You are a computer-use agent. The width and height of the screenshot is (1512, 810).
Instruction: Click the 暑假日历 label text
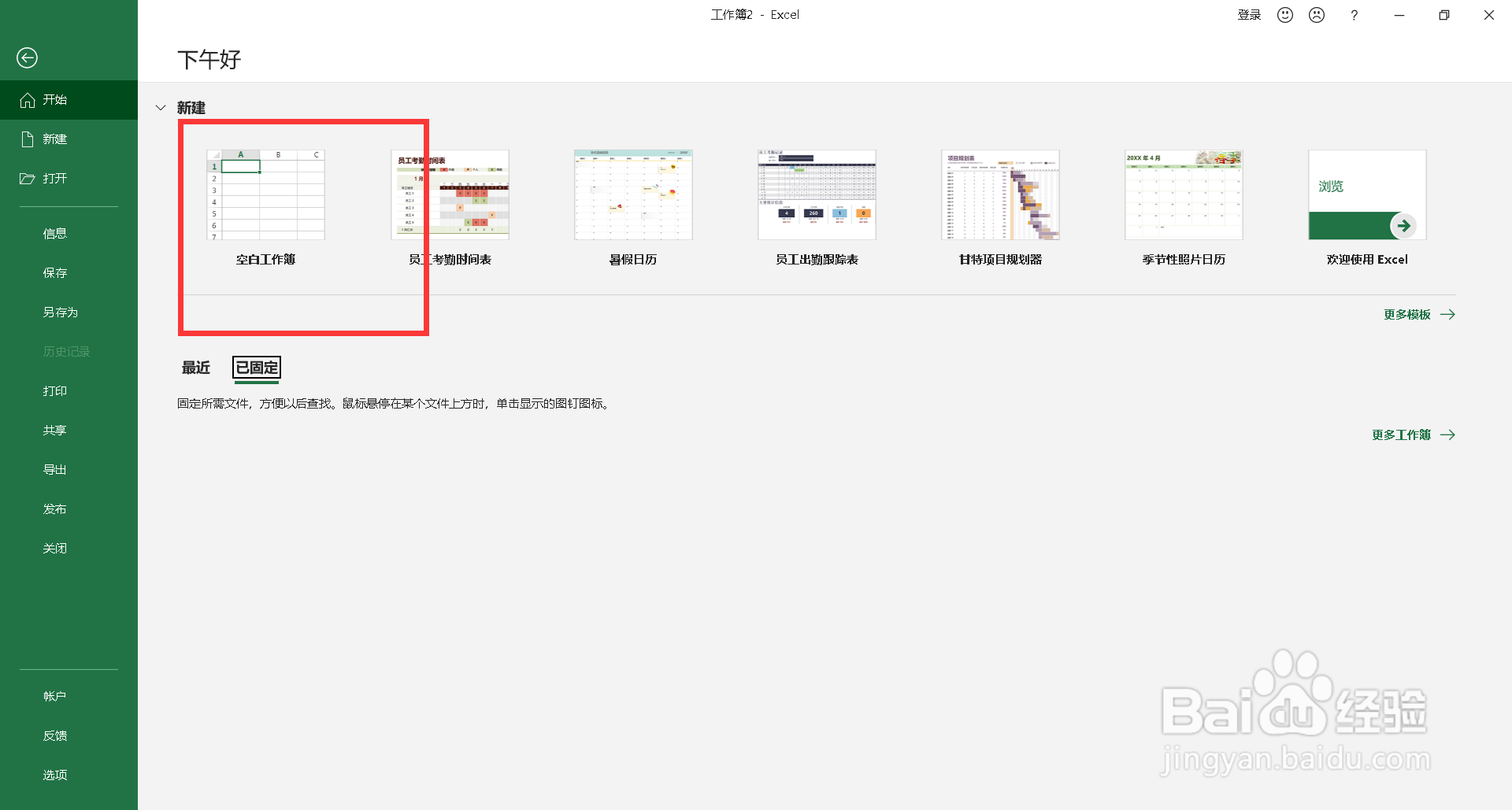point(633,260)
